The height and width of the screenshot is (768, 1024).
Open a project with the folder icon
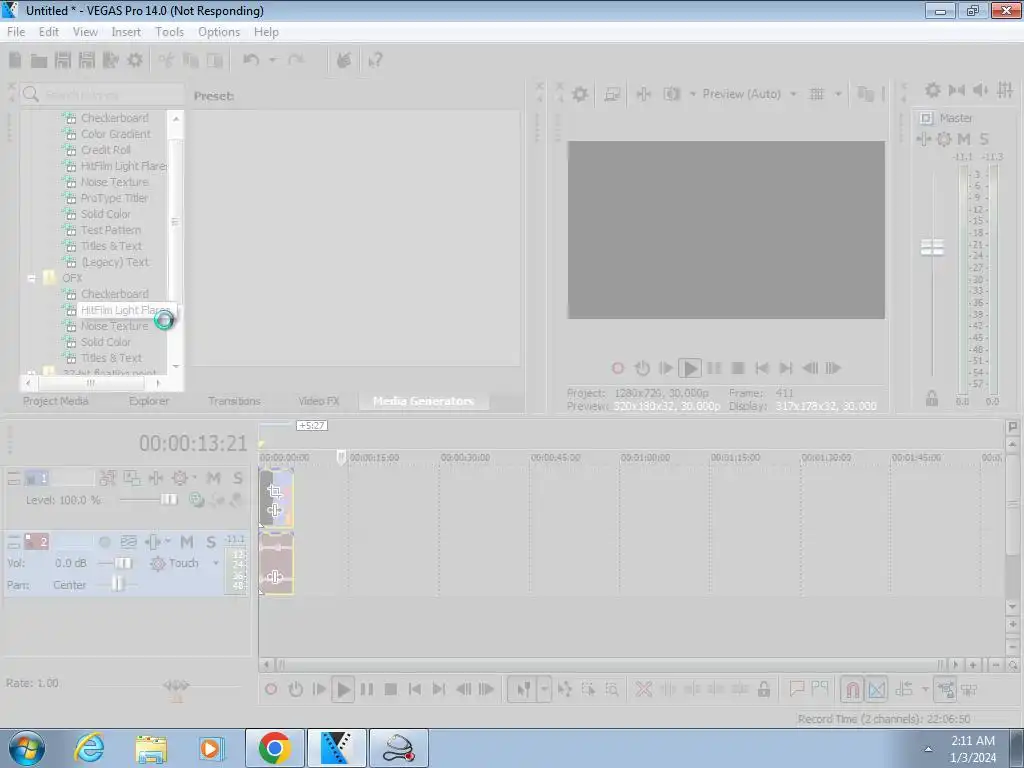tap(39, 61)
